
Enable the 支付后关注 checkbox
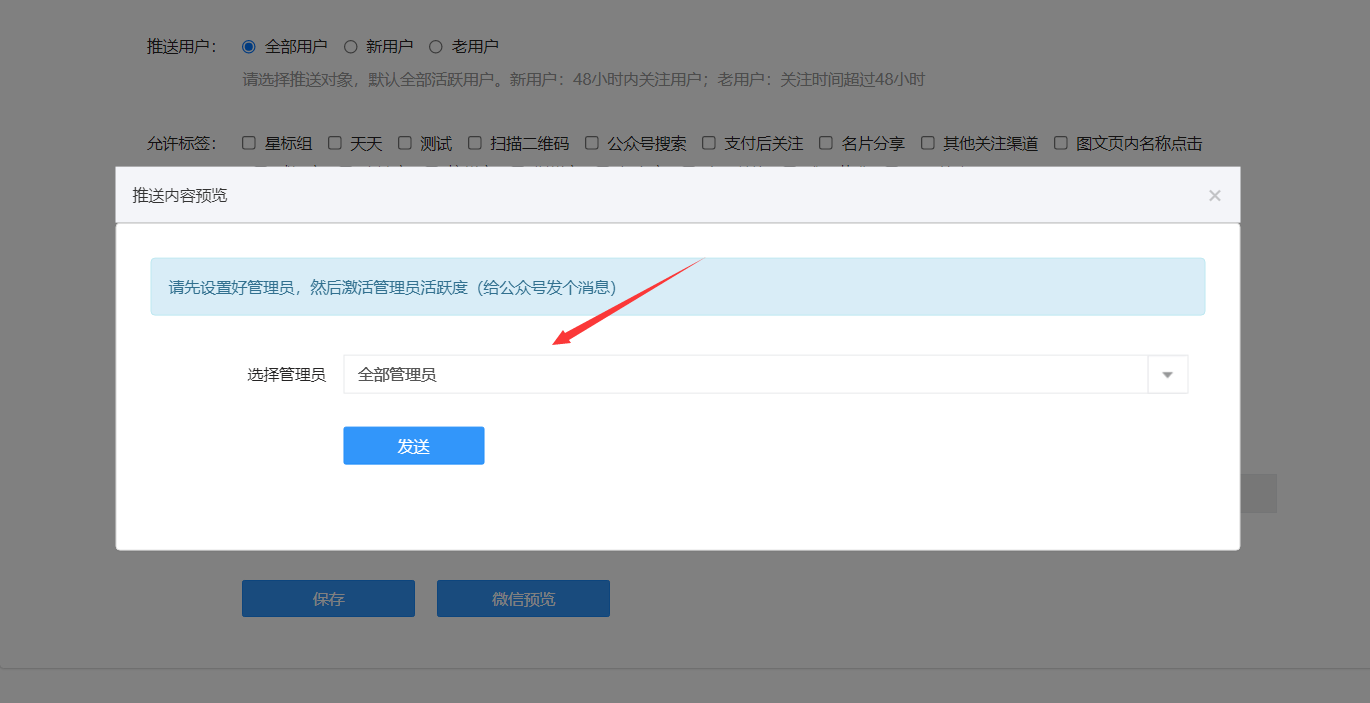point(709,143)
